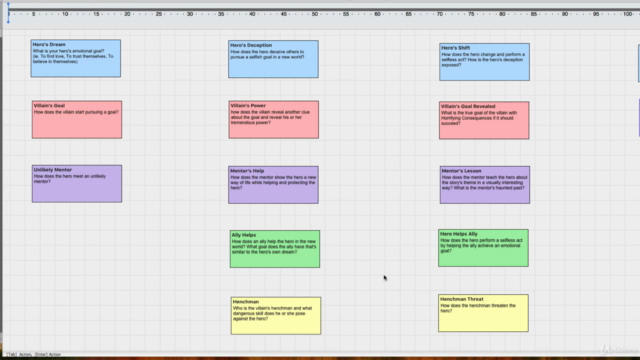640x360 pixels.
Task: Select the Hero's Deception card
Action: tap(273, 59)
